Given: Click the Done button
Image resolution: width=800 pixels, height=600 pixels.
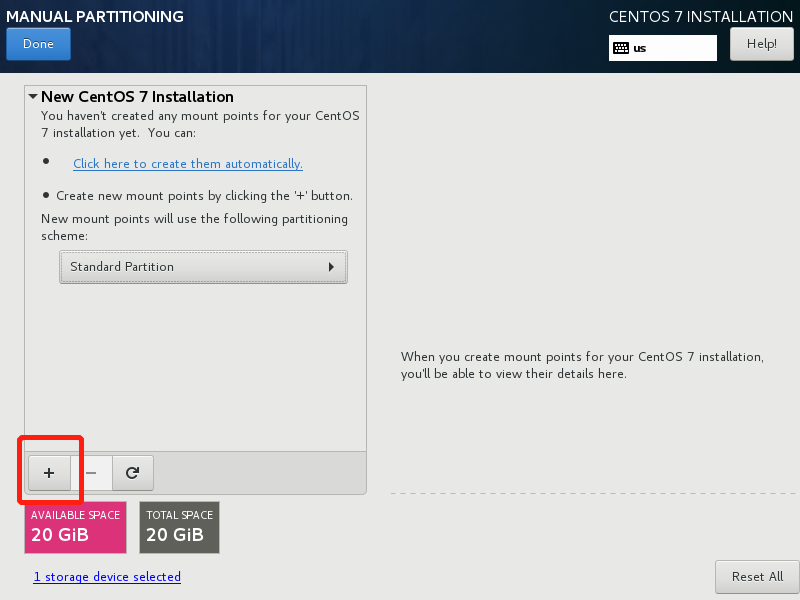Looking at the screenshot, I should (x=38, y=44).
